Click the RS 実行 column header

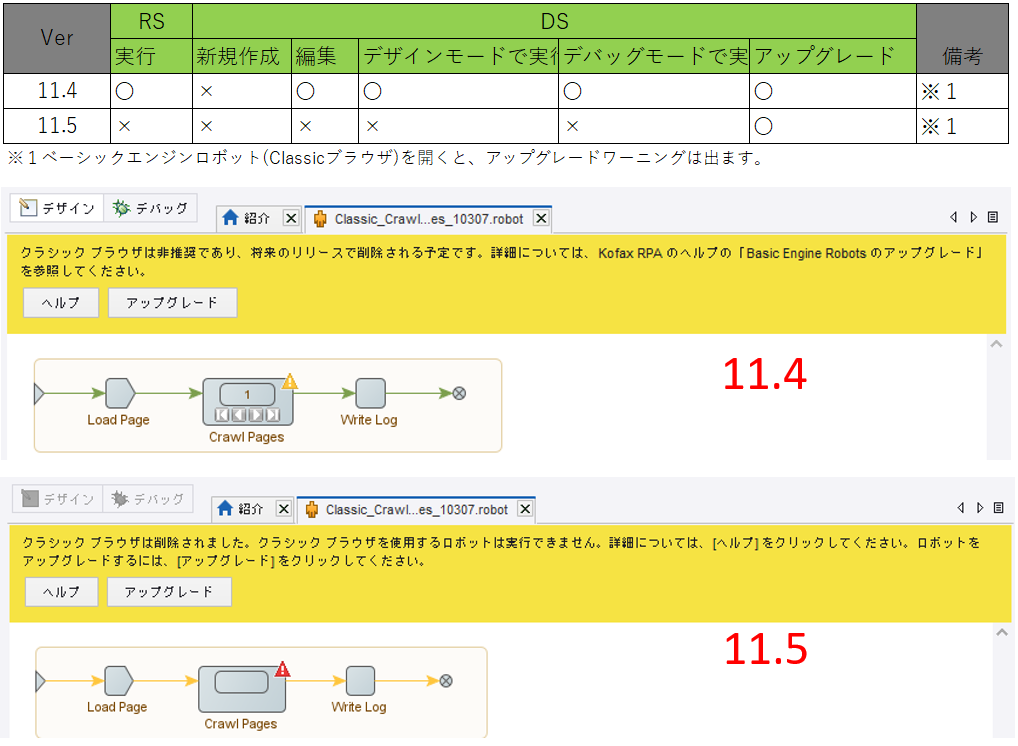click(x=151, y=56)
